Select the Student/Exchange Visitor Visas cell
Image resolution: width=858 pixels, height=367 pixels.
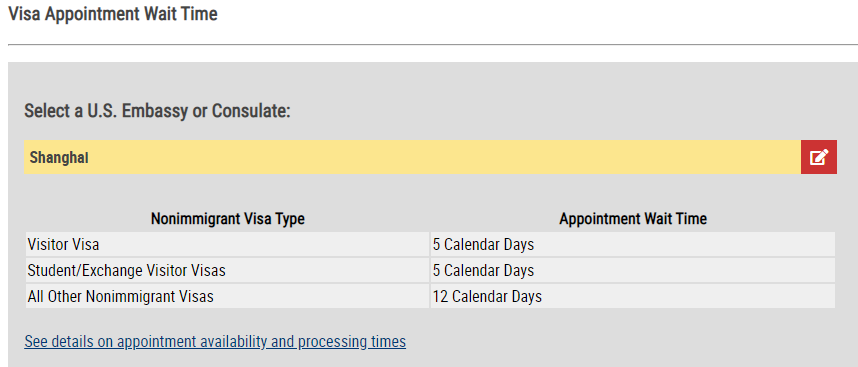[228, 270]
